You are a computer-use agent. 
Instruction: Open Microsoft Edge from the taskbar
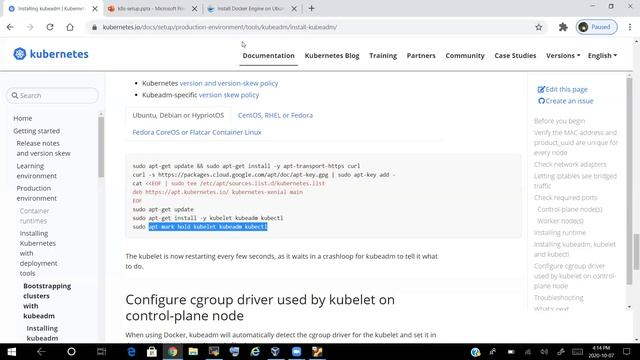(x=131, y=351)
